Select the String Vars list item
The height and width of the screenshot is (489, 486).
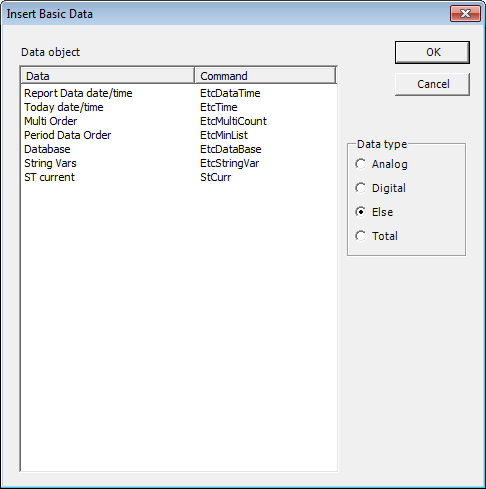click(x=50, y=163)
